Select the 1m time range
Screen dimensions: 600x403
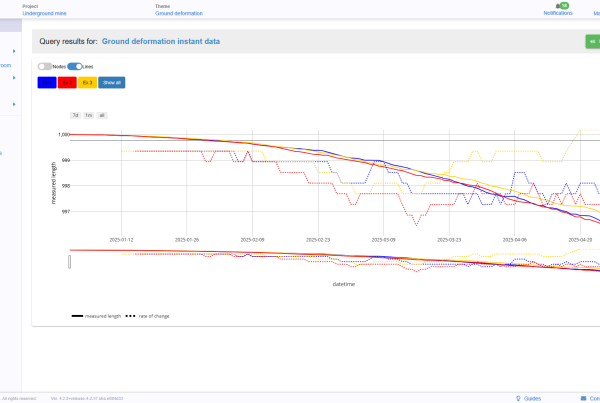(88, 115)
